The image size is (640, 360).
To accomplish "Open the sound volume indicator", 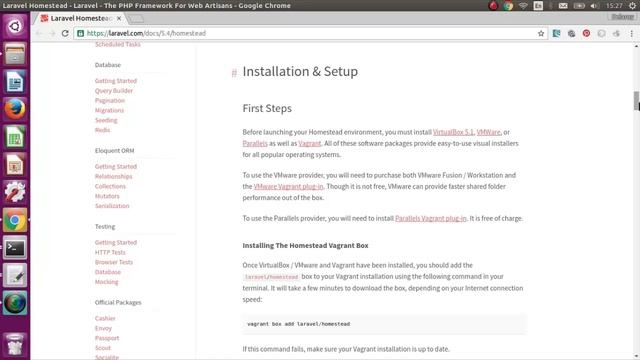I will 594,6.
